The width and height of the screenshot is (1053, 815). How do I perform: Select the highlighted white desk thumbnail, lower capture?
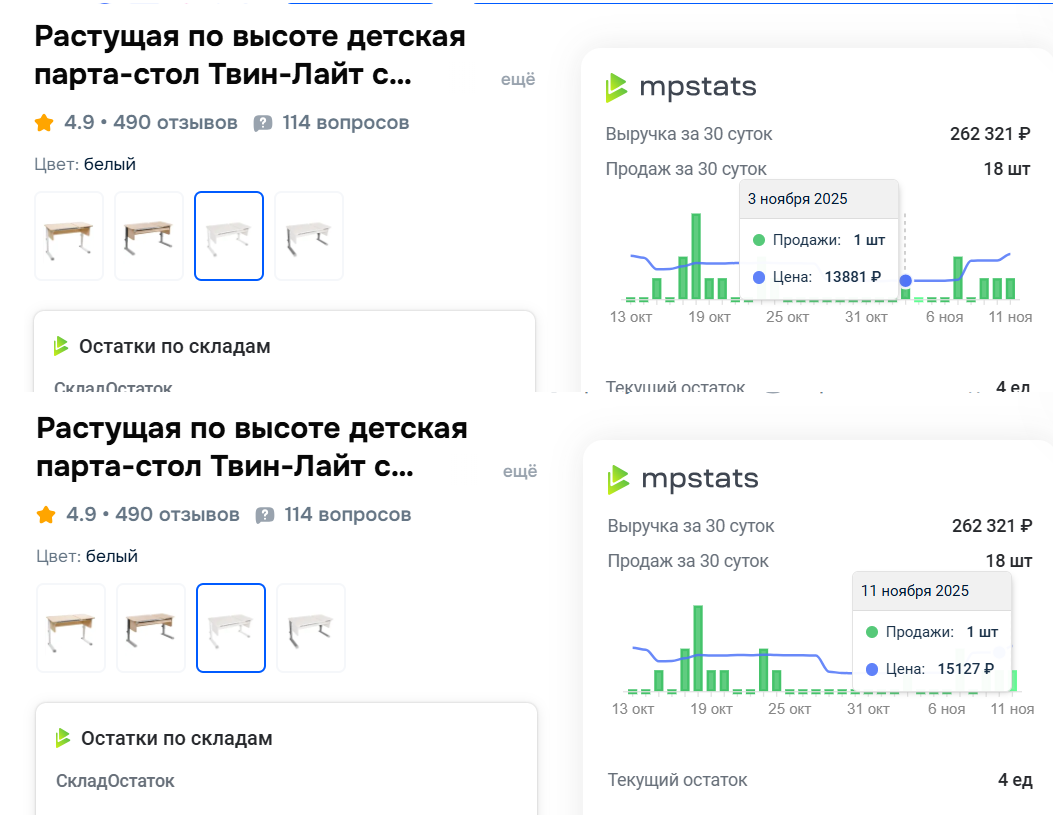(231, 628)
